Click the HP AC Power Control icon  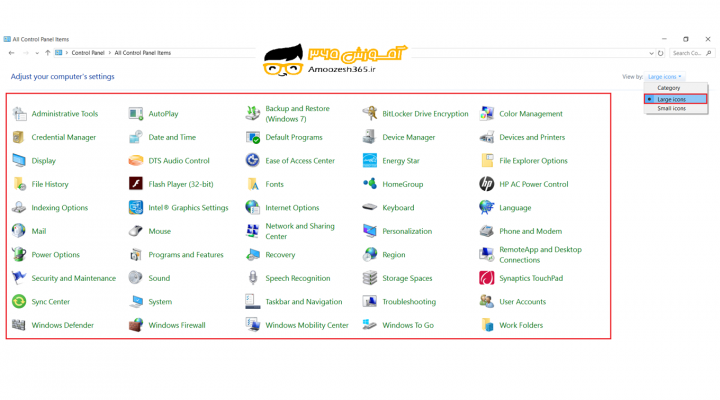pos(487,184)
